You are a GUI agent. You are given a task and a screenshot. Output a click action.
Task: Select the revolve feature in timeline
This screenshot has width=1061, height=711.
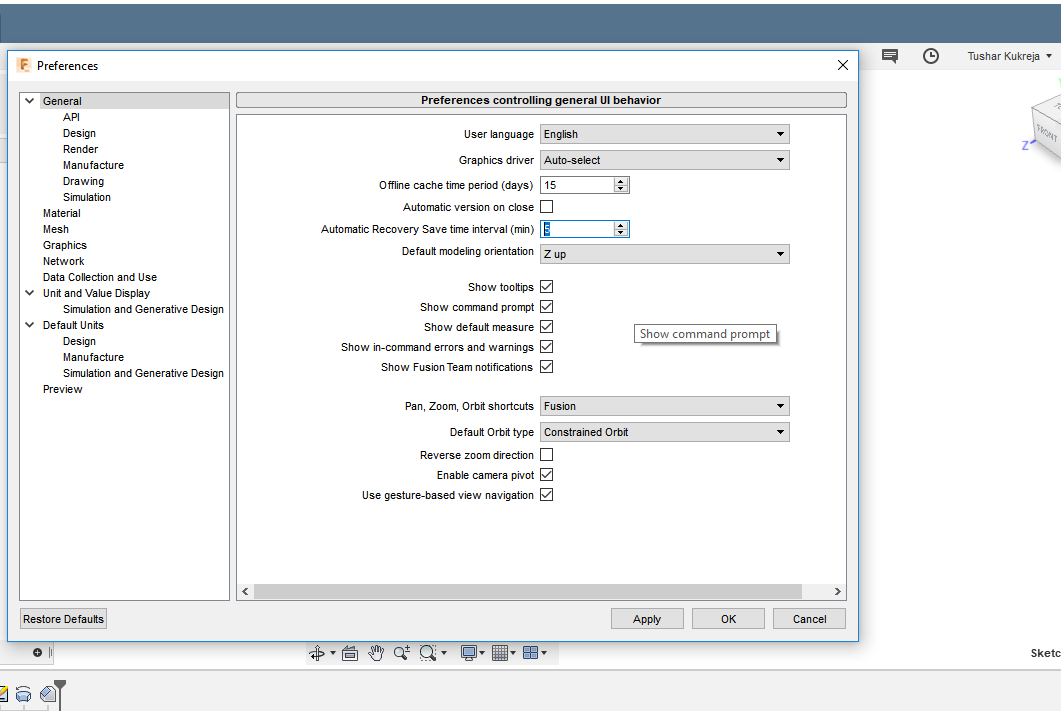pos(23,695)
